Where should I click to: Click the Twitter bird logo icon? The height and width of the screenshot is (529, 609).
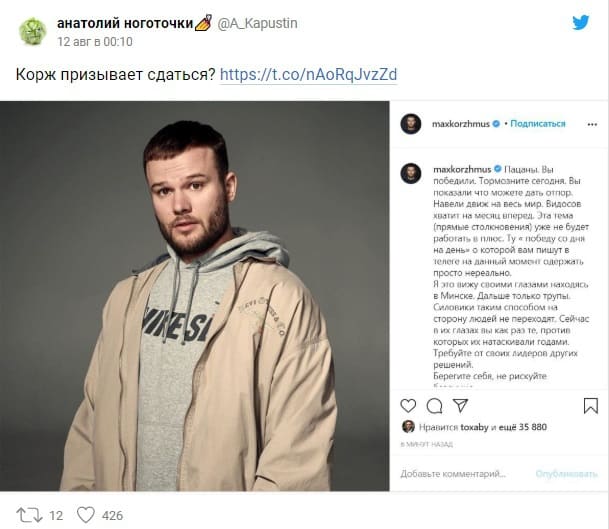581,23
